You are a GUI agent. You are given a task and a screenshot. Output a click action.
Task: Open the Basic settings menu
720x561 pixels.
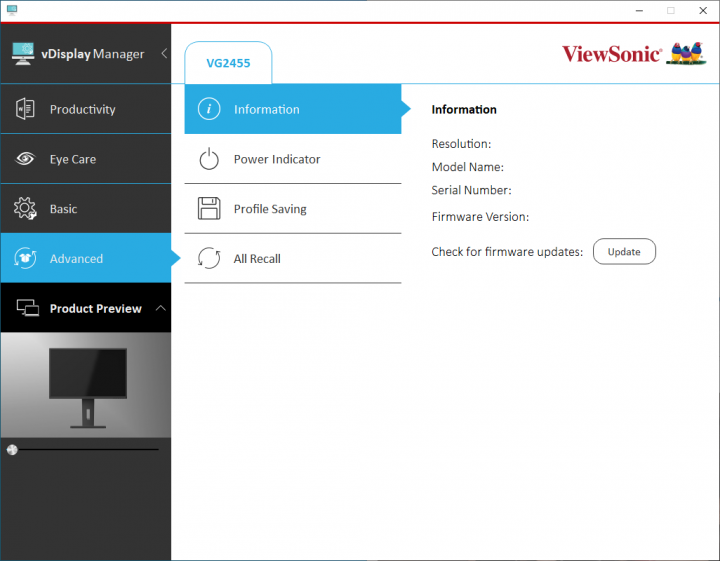(86, 208)
